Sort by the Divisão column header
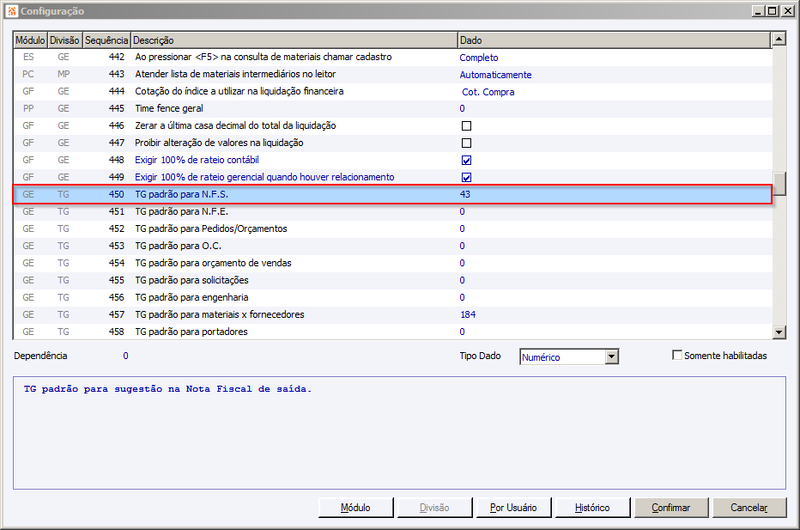This screenshot has height=530, width=800. coord(65,40)
